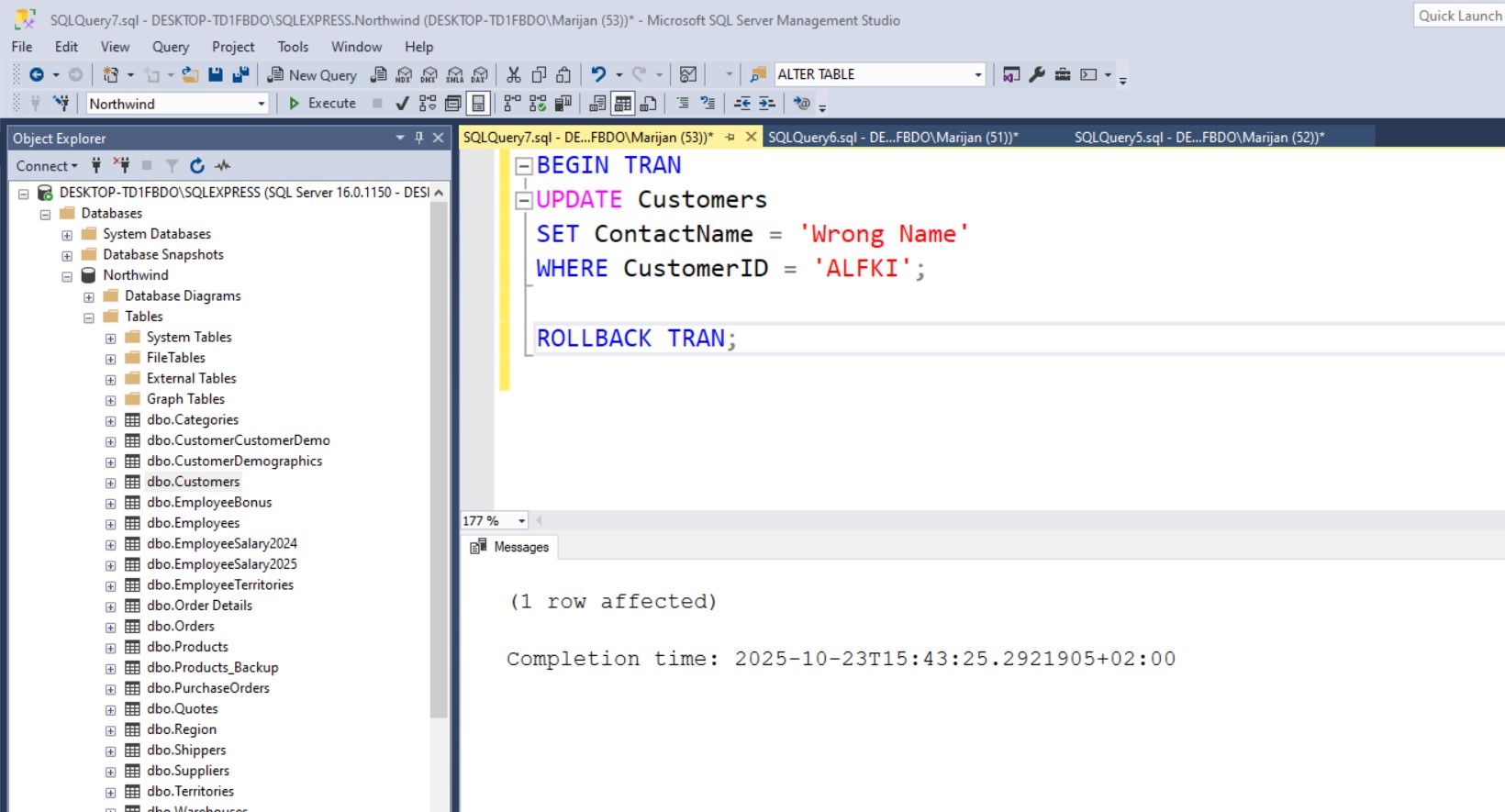Click the New Query button
Image resolution: width=1505 pixels, height=812 pixels.
312,75
